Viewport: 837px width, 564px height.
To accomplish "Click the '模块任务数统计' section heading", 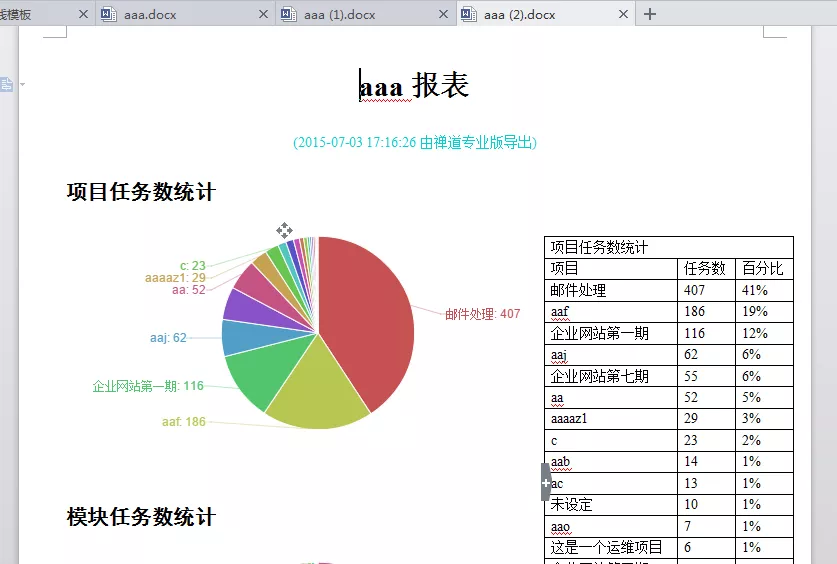I will pos(141,517).
